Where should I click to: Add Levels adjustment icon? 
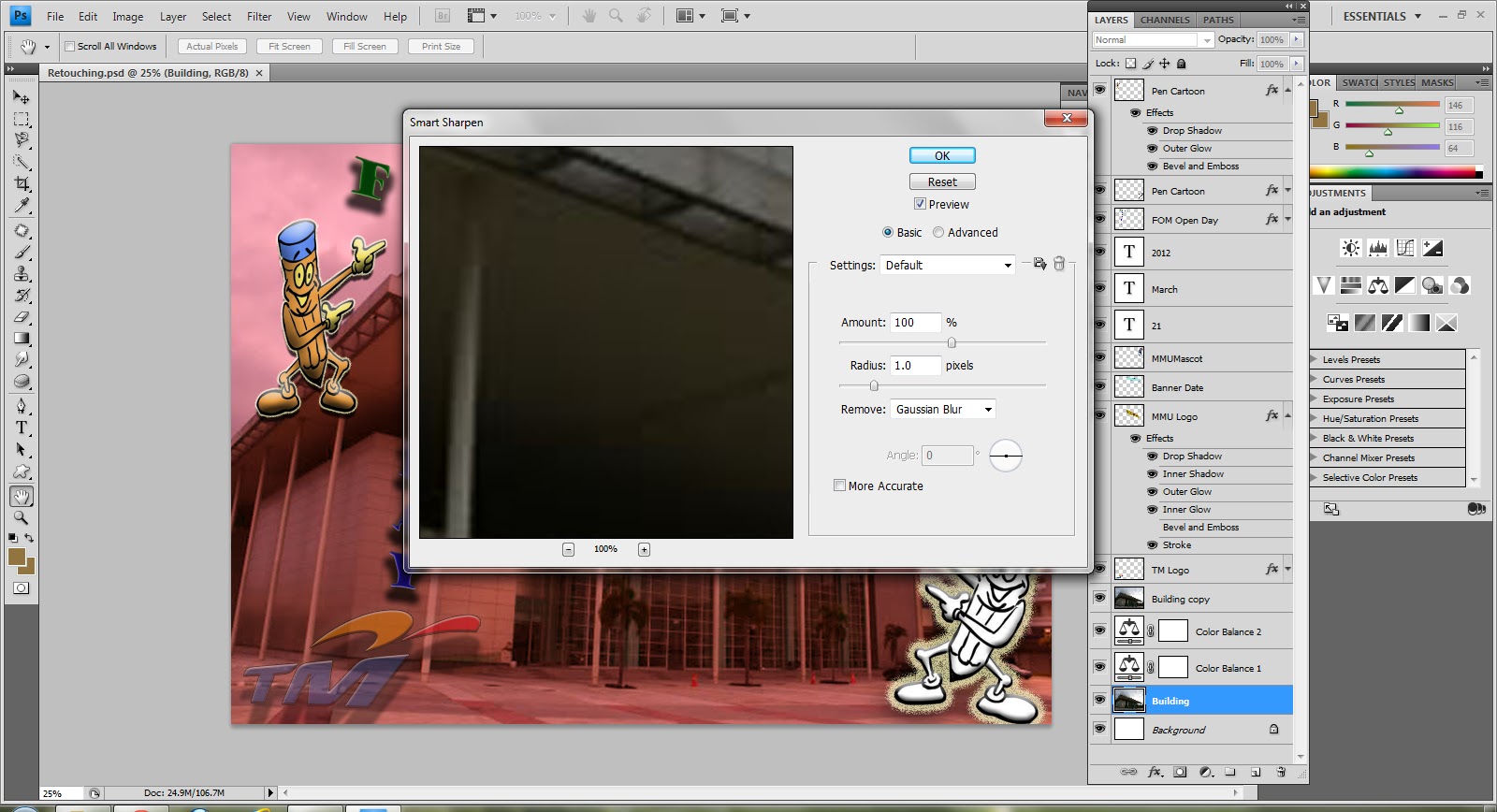click(1378, 248)
